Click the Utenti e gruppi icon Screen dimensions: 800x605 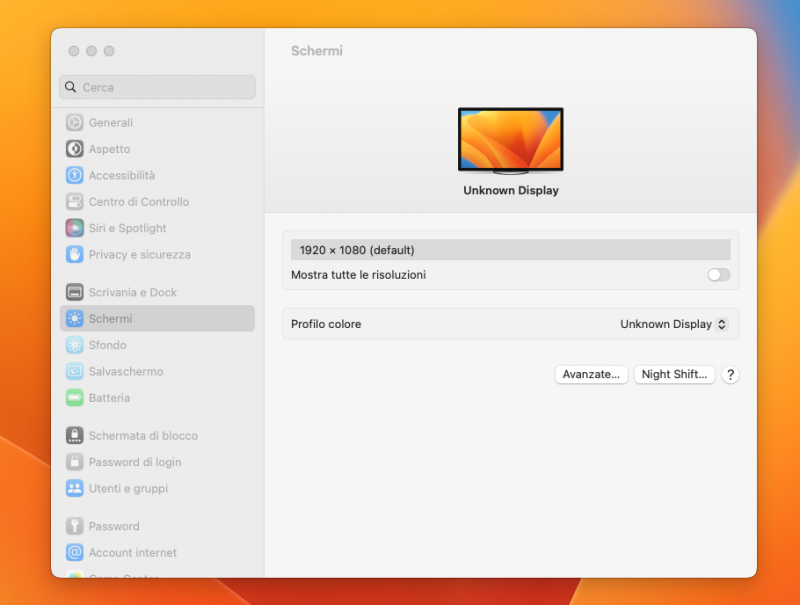click(x=74, y=489)
